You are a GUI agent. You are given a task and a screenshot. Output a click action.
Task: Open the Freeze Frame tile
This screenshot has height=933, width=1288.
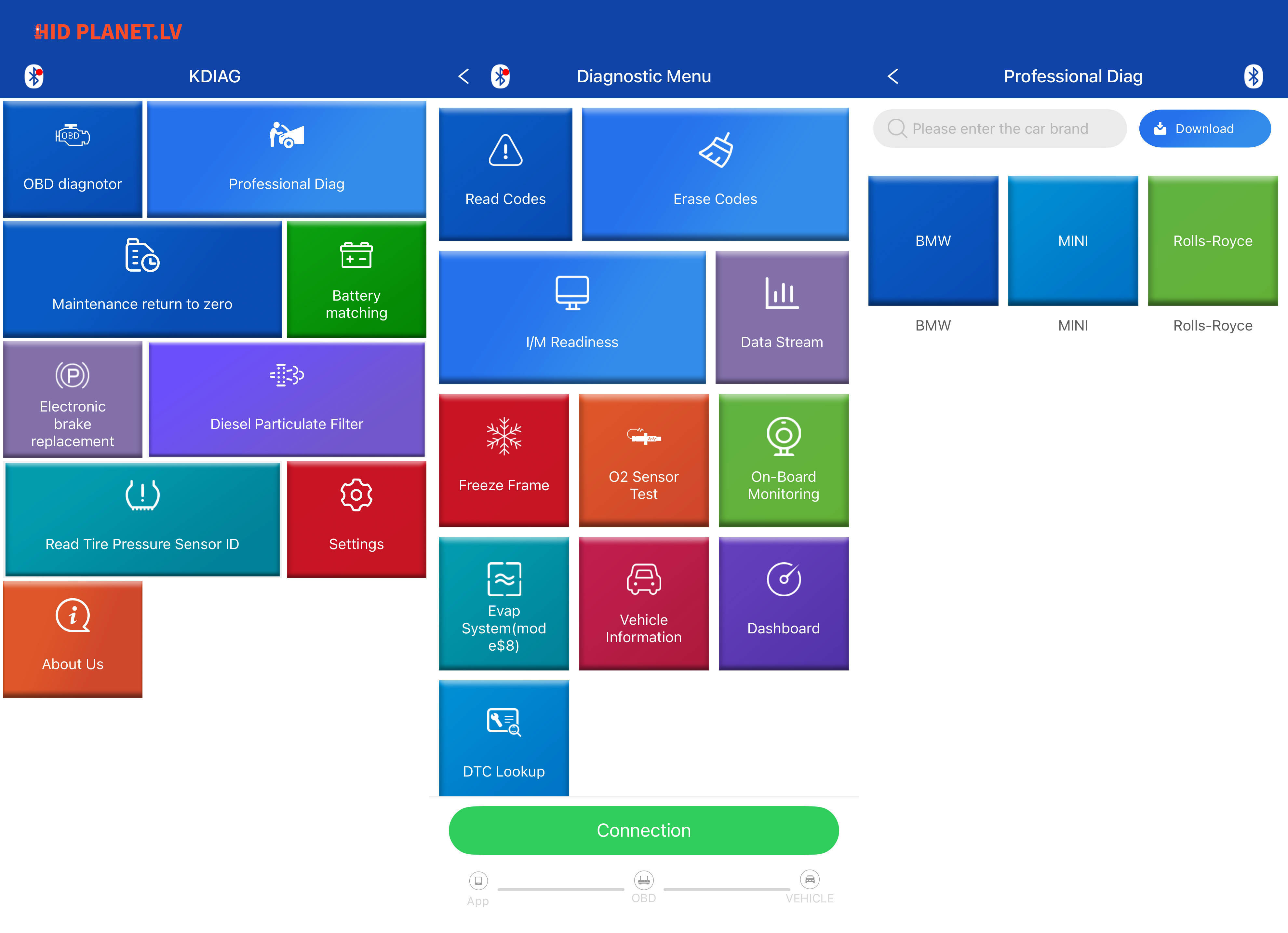[x=504, y=460]
